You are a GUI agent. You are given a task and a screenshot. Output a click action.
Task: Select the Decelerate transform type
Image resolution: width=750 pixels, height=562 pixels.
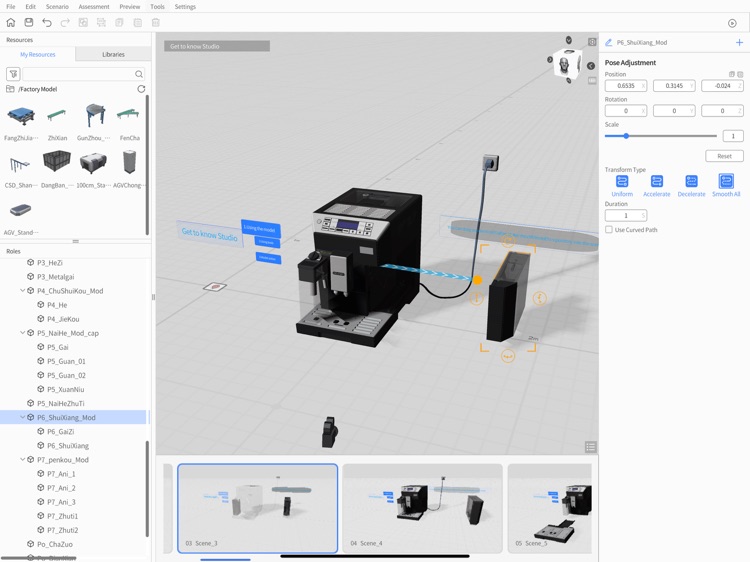(x=691, y=182)
